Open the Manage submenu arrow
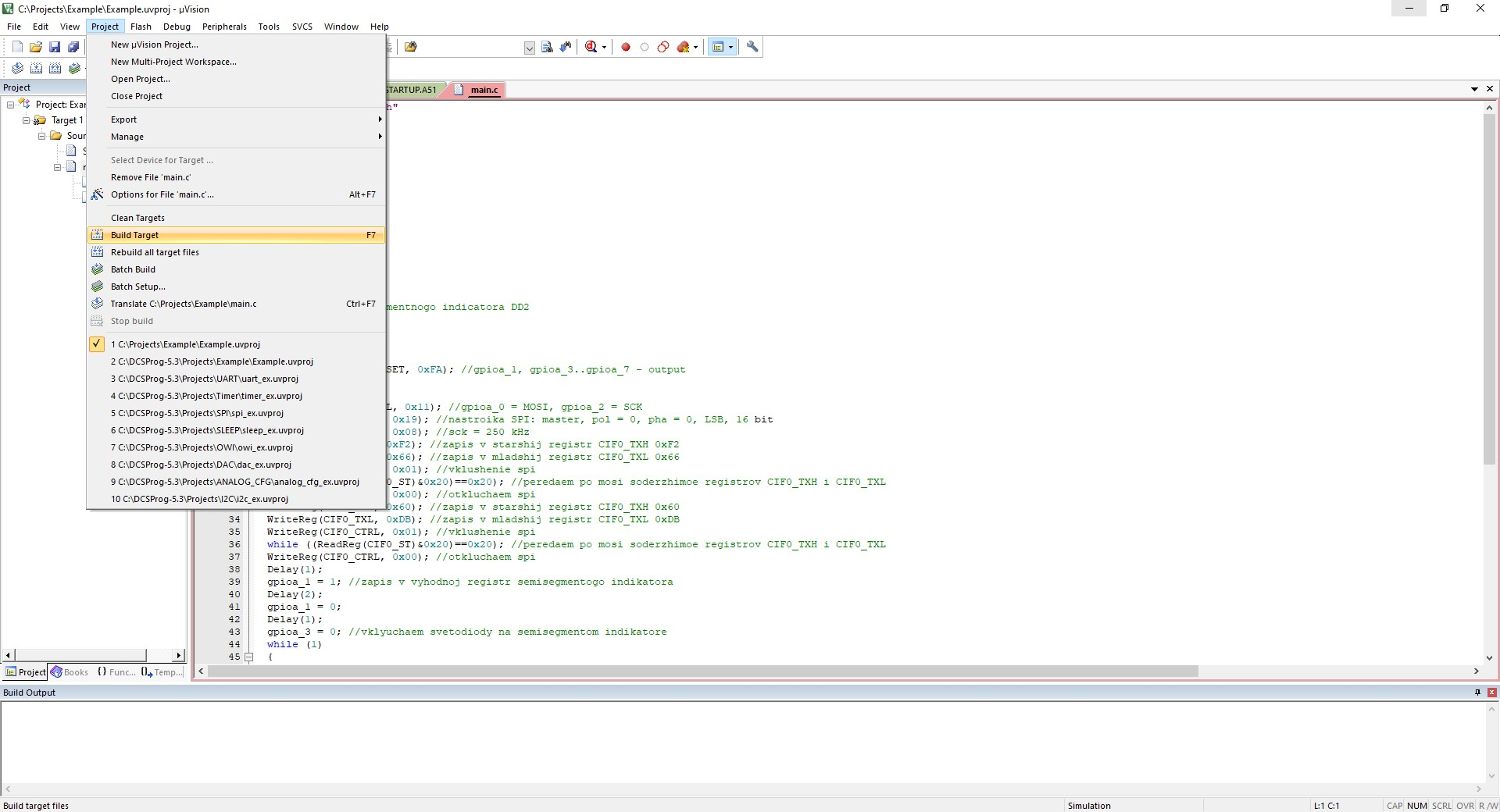The width and height of the screenshot is (1500, 812). (x=380, y=137)
